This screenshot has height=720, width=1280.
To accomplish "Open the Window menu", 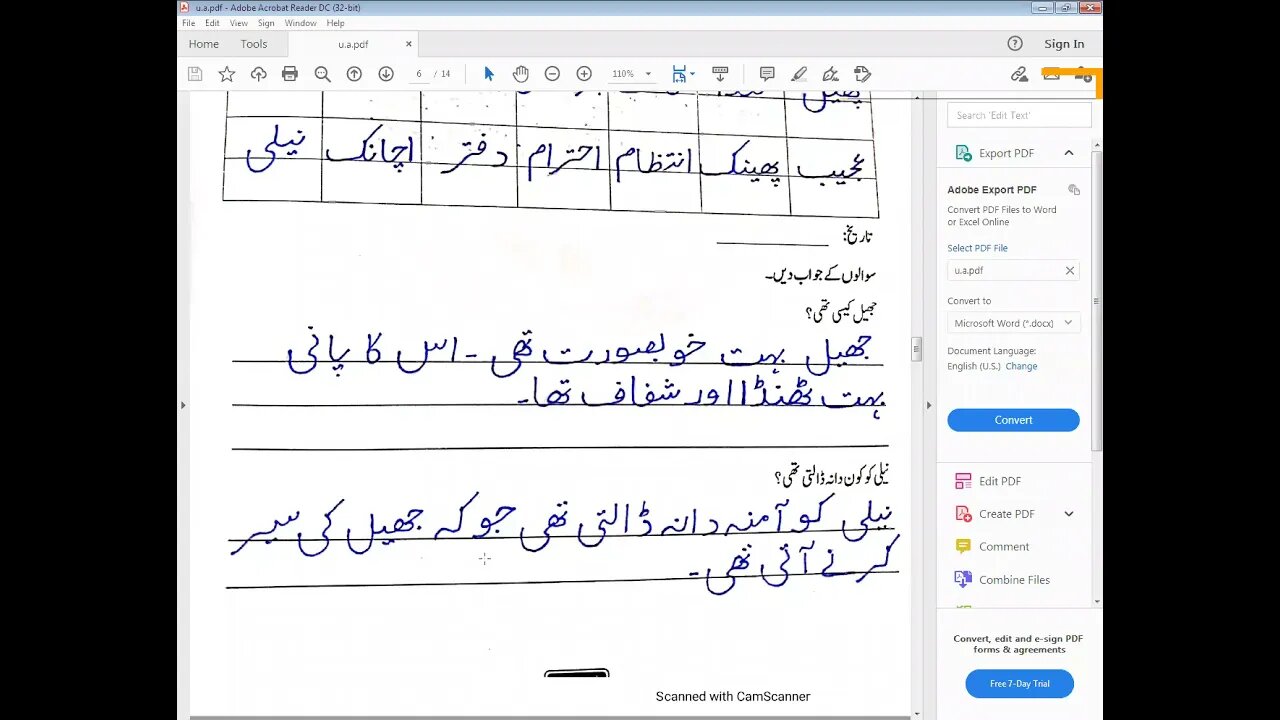I will (x=300, y=23).
